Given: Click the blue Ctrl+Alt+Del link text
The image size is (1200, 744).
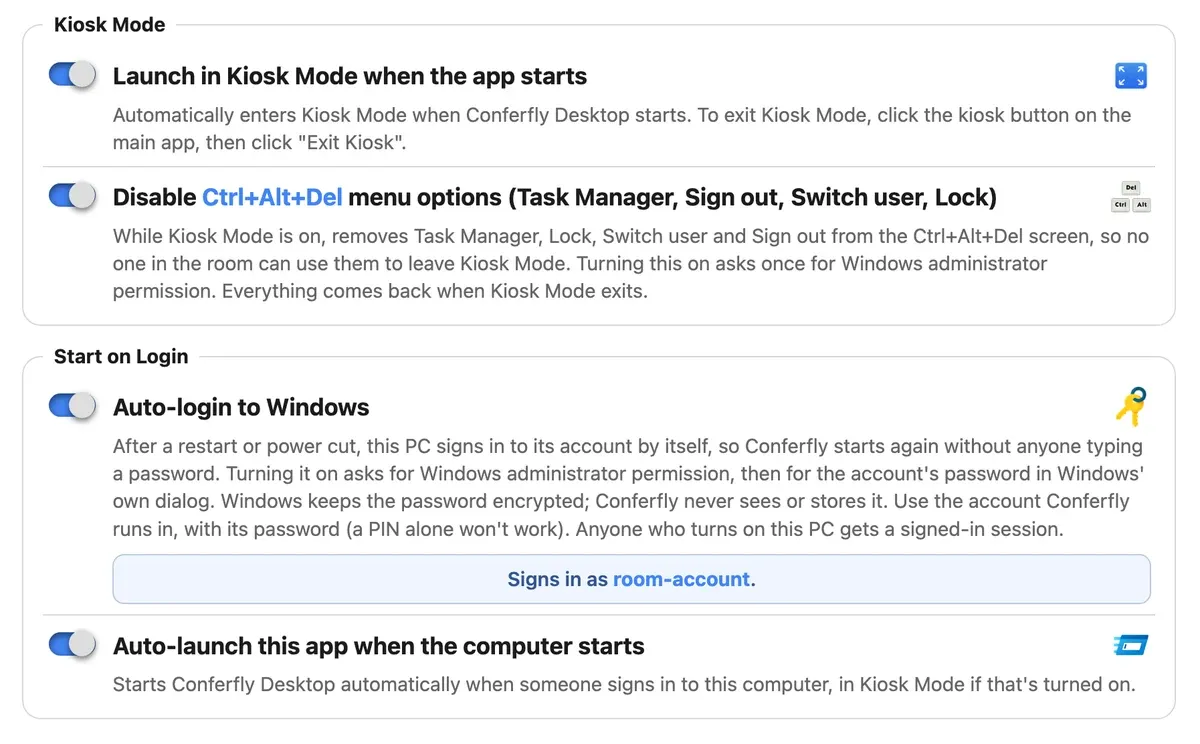Looking at the screenshot, I should pos(272,197).
